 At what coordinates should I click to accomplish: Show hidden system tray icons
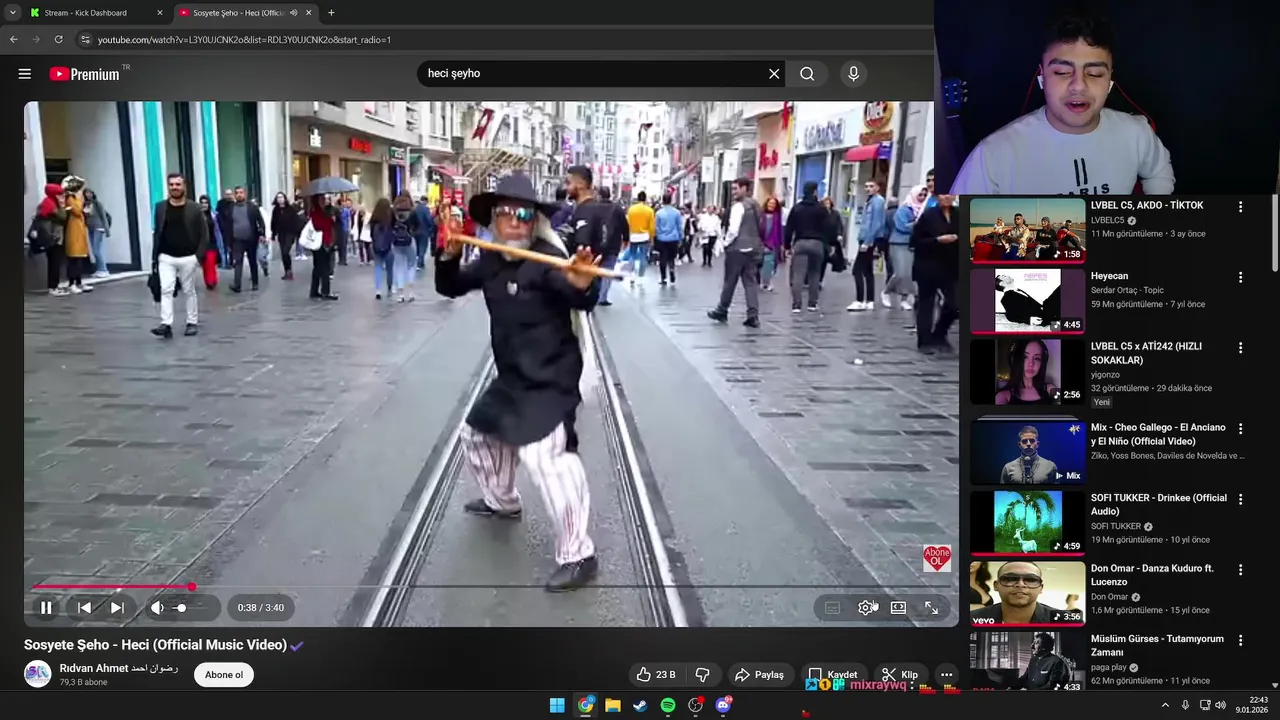(1165, 705)
